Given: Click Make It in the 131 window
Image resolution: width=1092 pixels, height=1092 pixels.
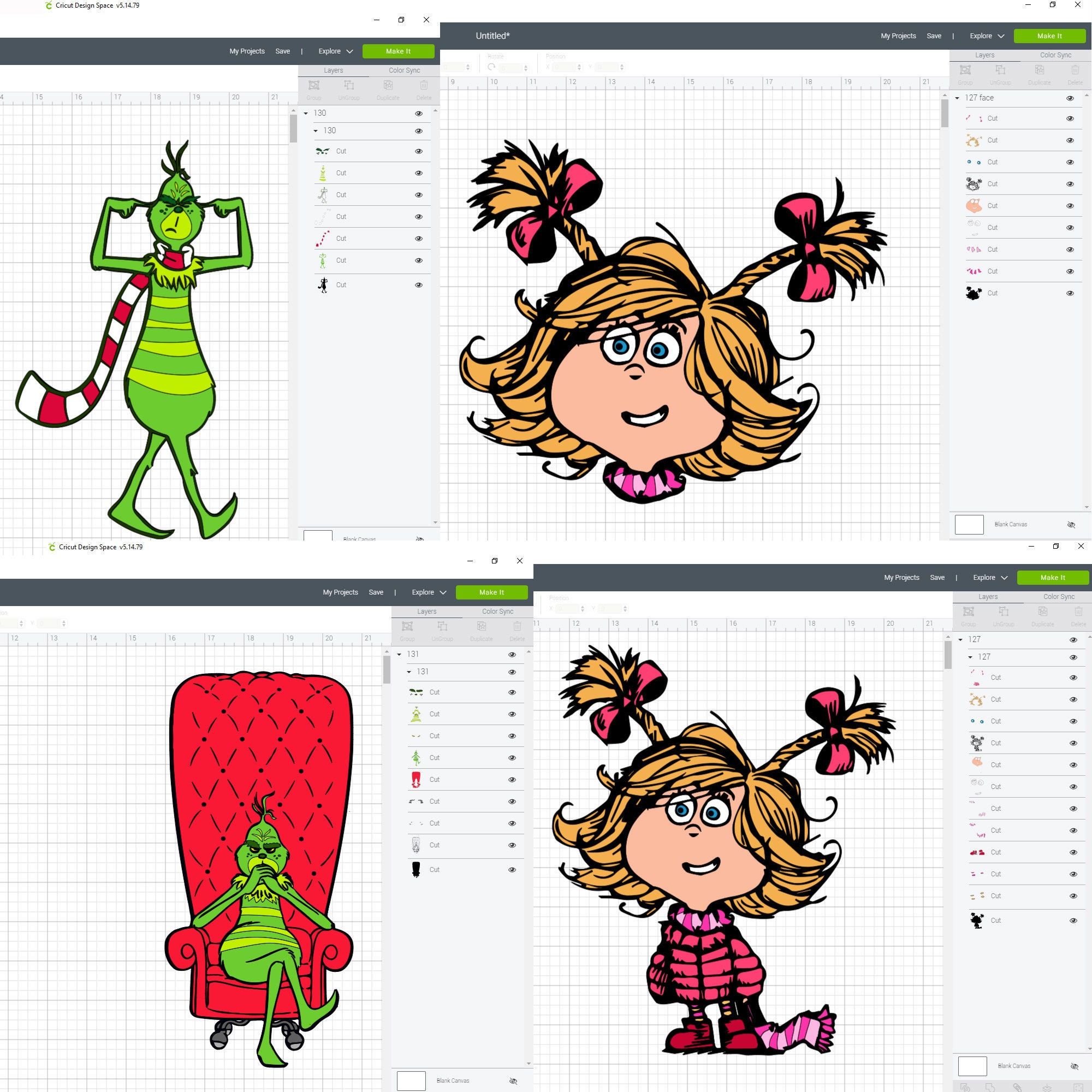Looking at the screenshot, I should [x=491, y=592].
